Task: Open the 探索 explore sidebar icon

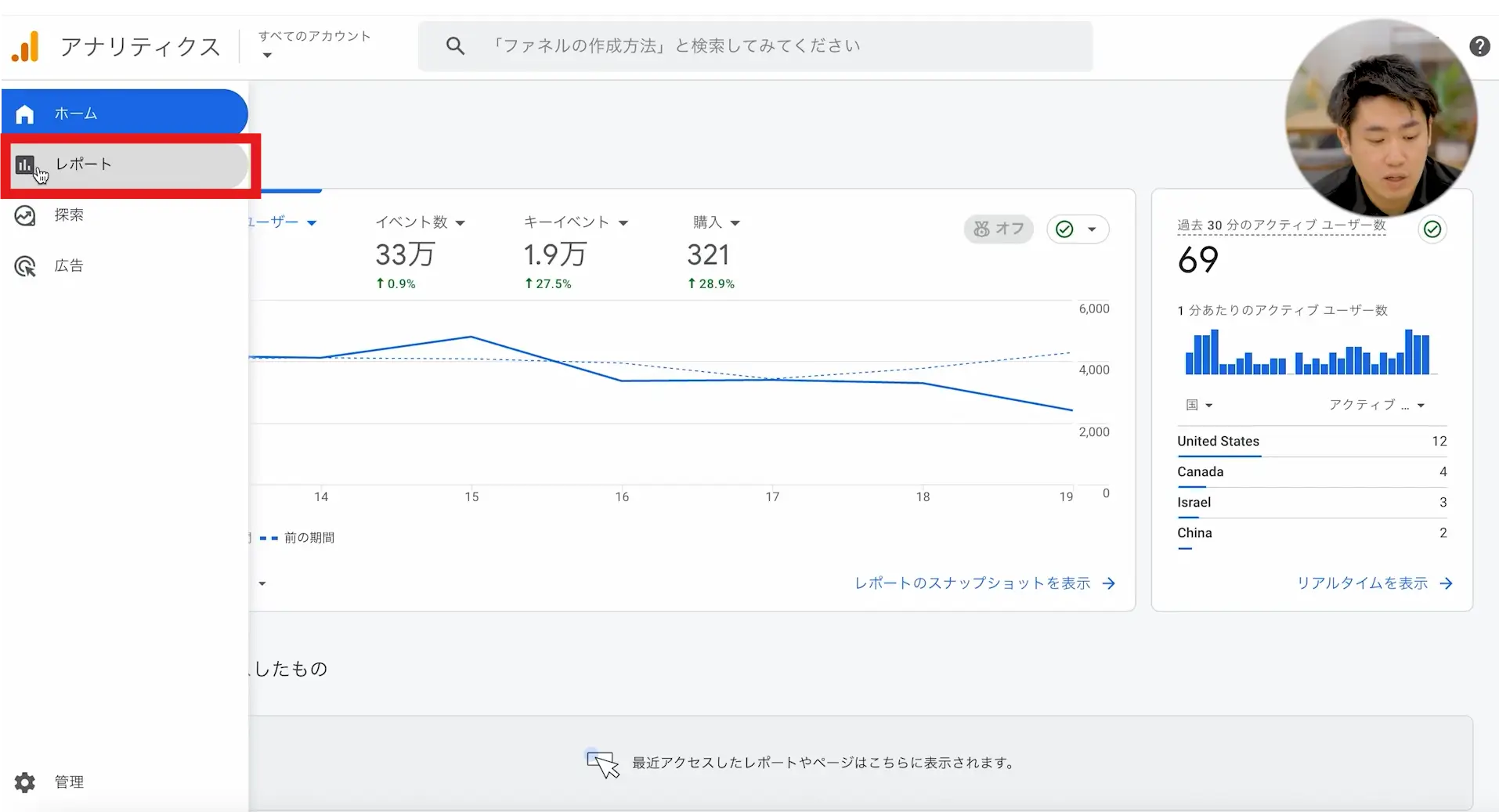Action: click(24, 215)
